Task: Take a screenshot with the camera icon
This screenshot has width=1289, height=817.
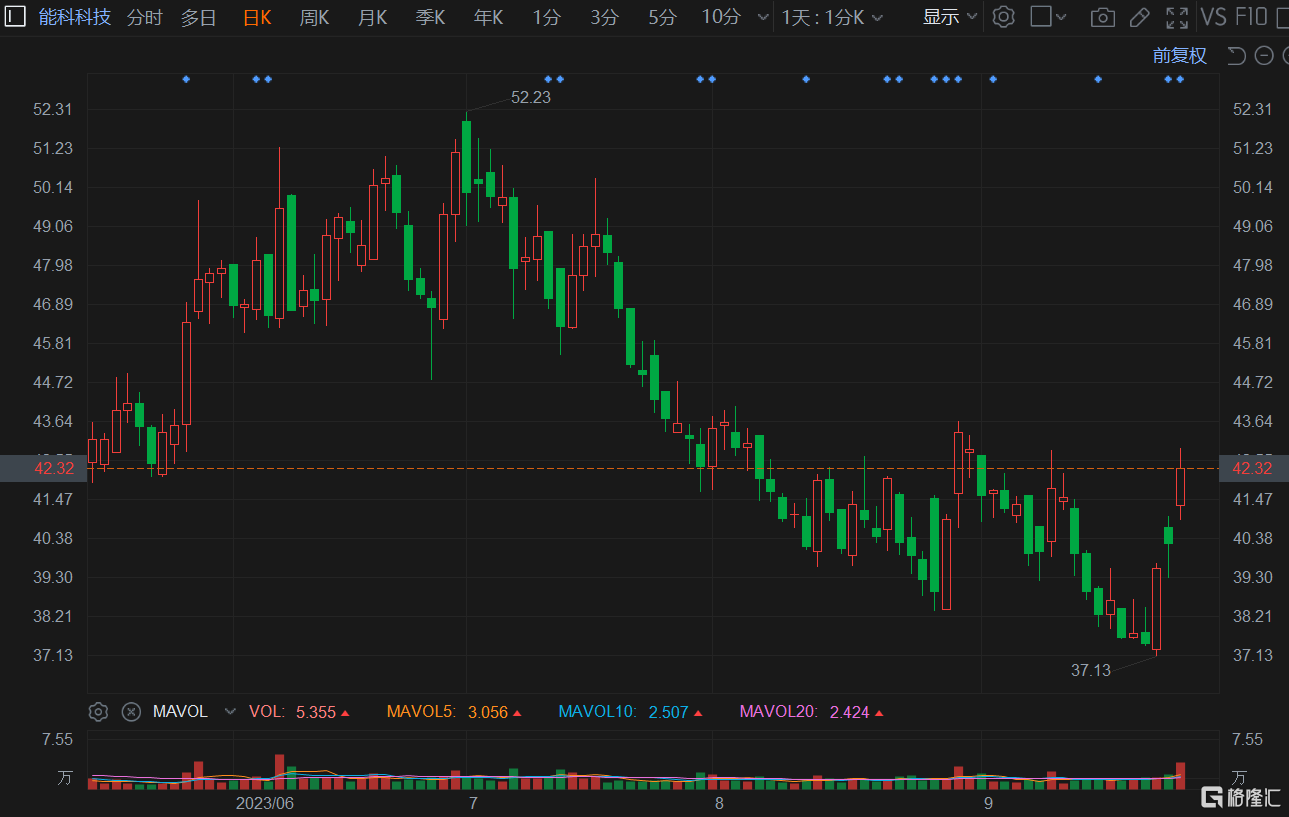Action: tap(1103, 17)
